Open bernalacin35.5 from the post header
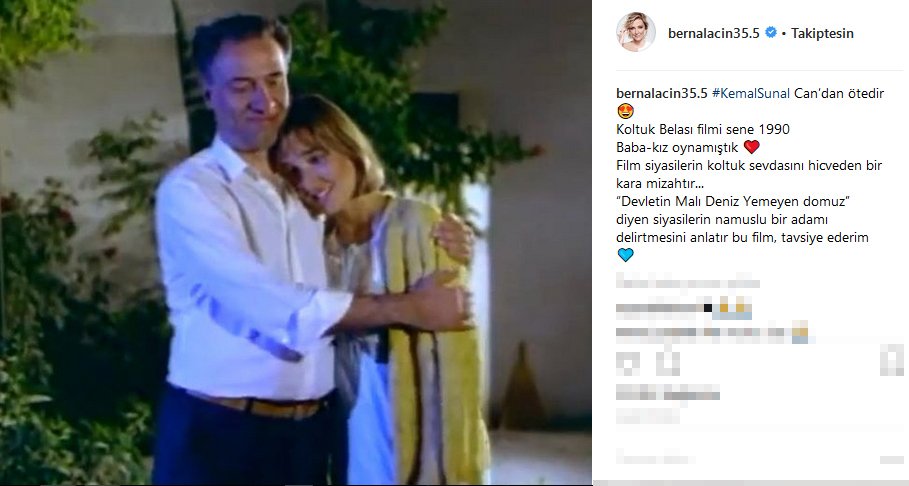Screen dimensions: 909x486 tap(714, 33)
